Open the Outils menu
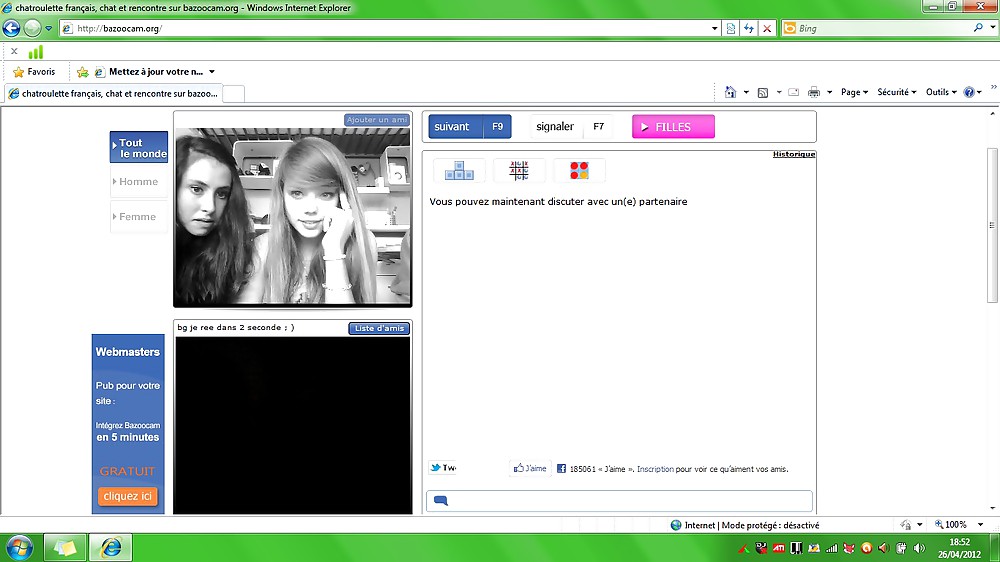 pyautogui.click(x=941, y=92)
